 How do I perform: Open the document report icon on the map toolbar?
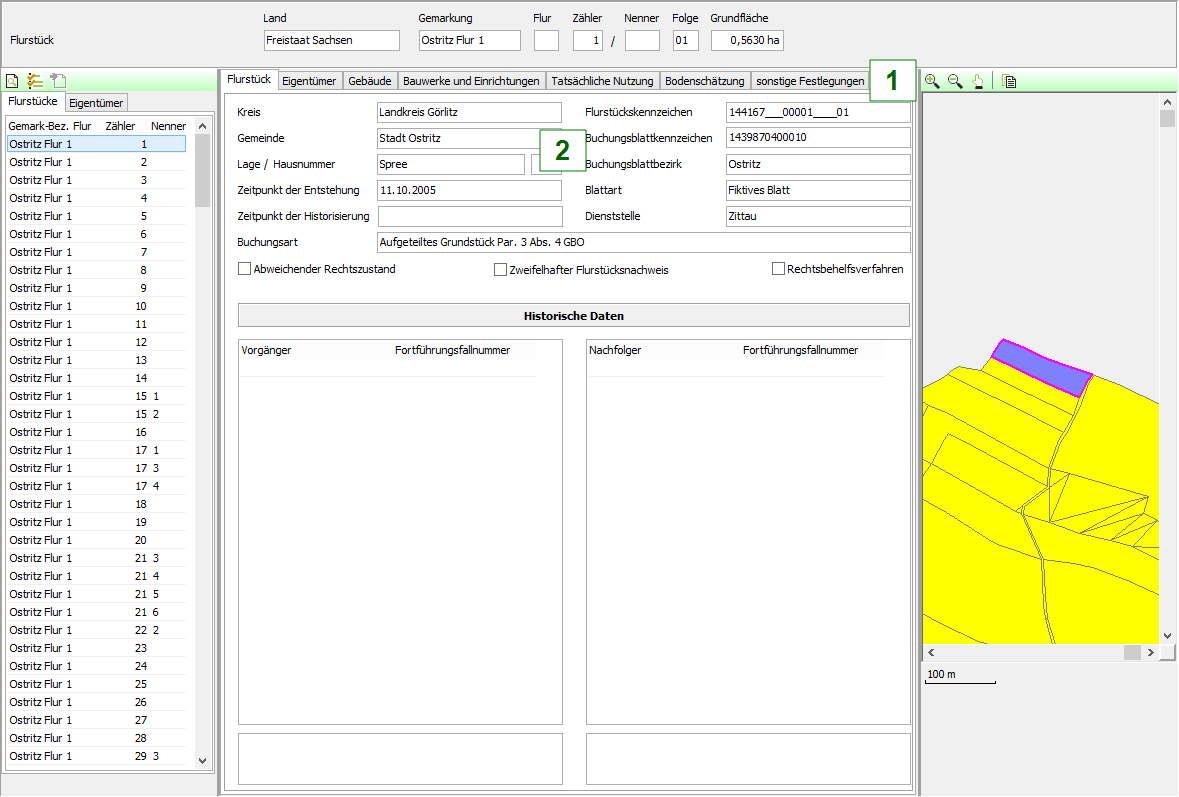click(x=1009, y=80)
